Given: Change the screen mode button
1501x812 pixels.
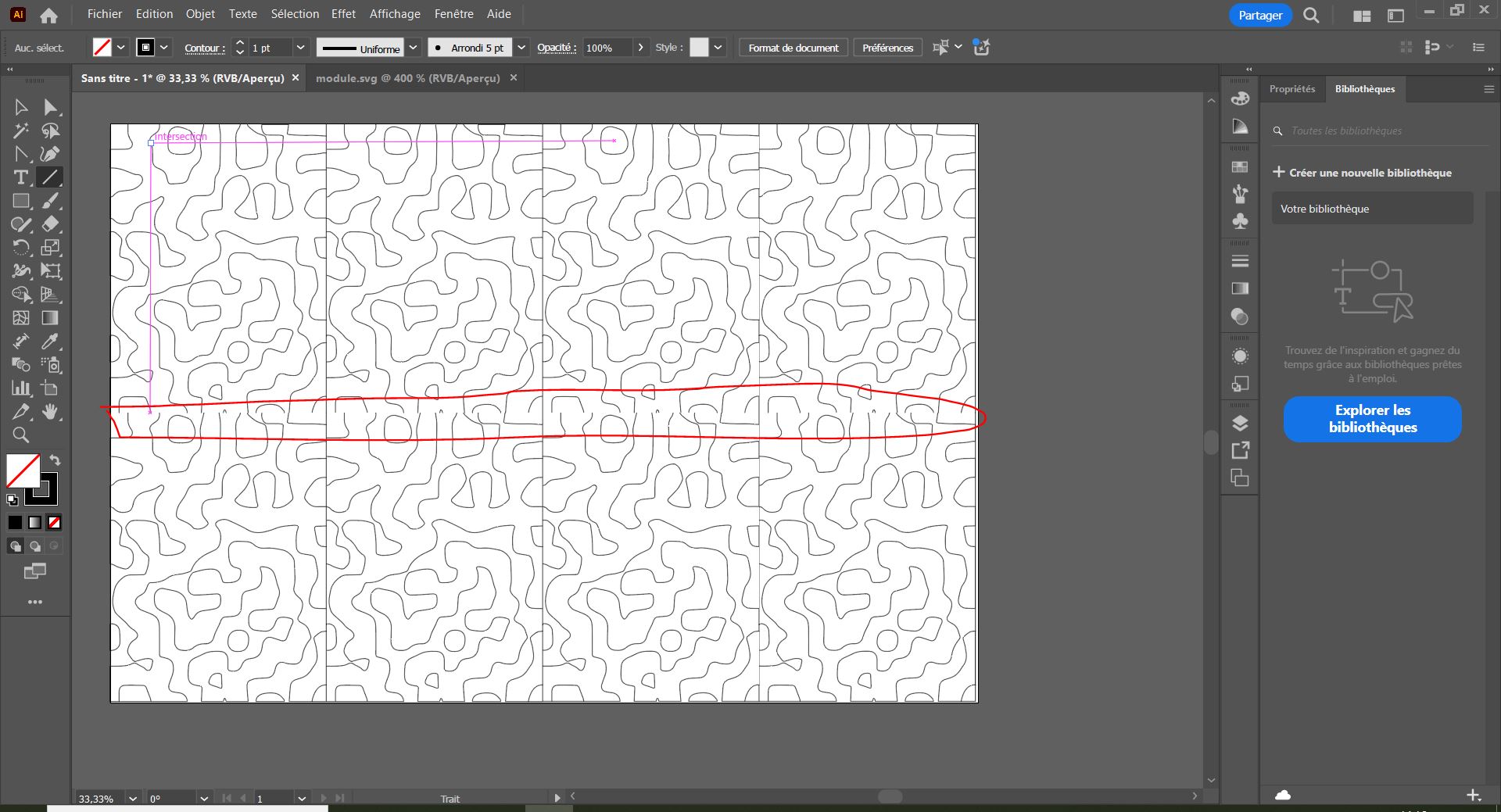Looking at the screenshot, I should tap(34, 571).
